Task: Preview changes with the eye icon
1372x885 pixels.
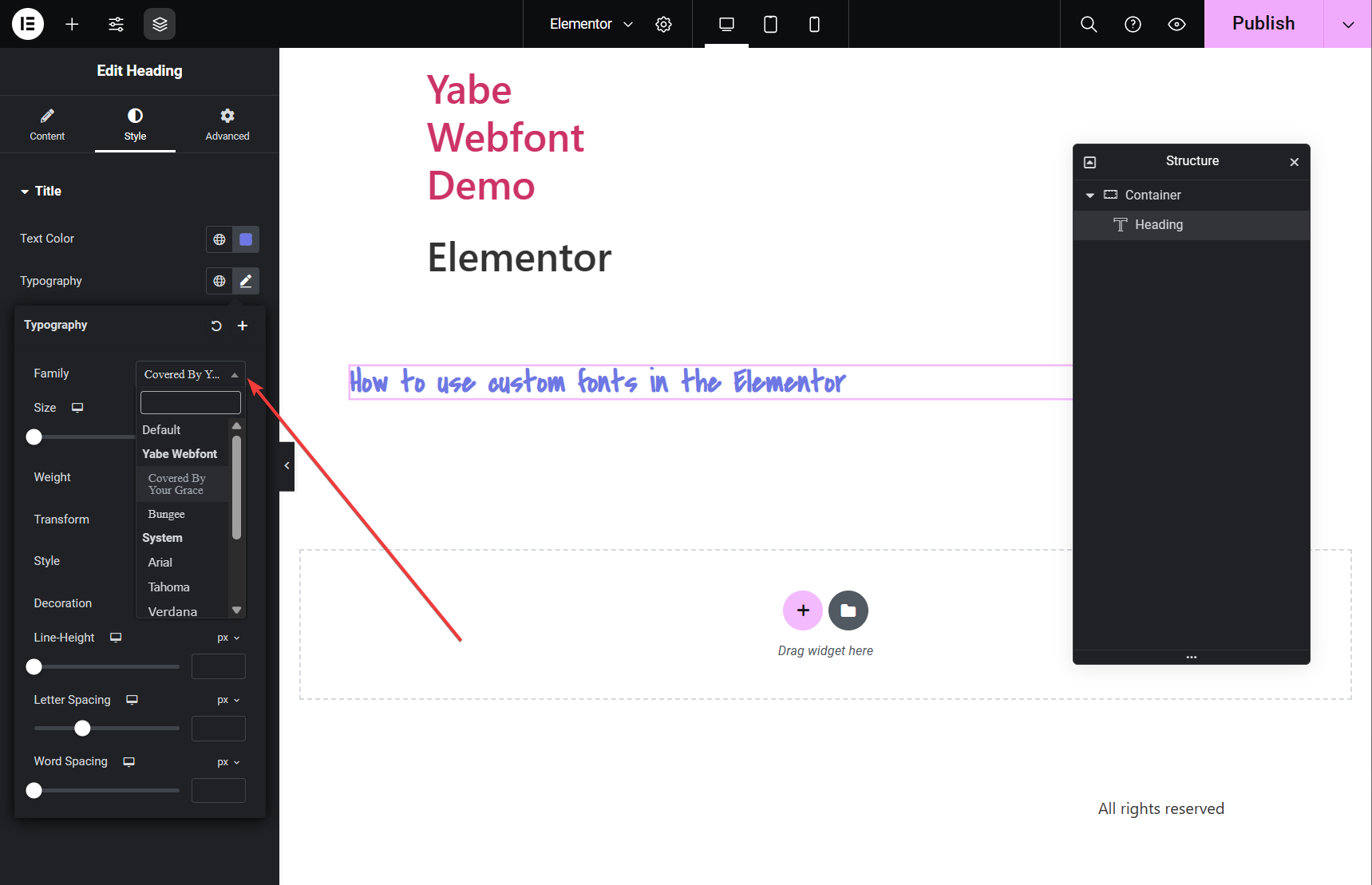Action: tap(1176, 24)
